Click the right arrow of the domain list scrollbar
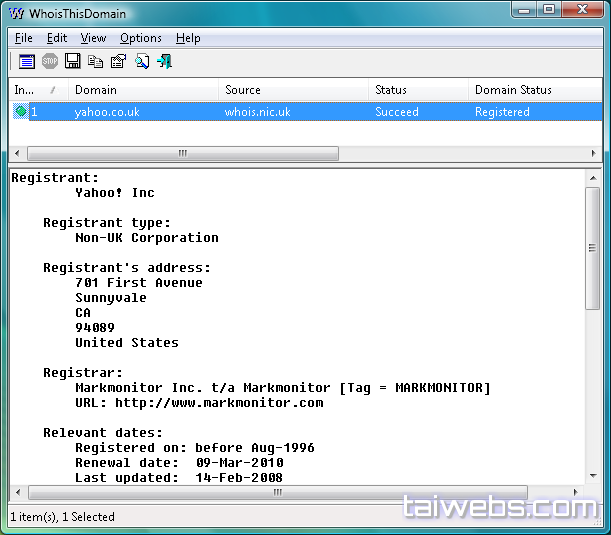 (593, 154)
